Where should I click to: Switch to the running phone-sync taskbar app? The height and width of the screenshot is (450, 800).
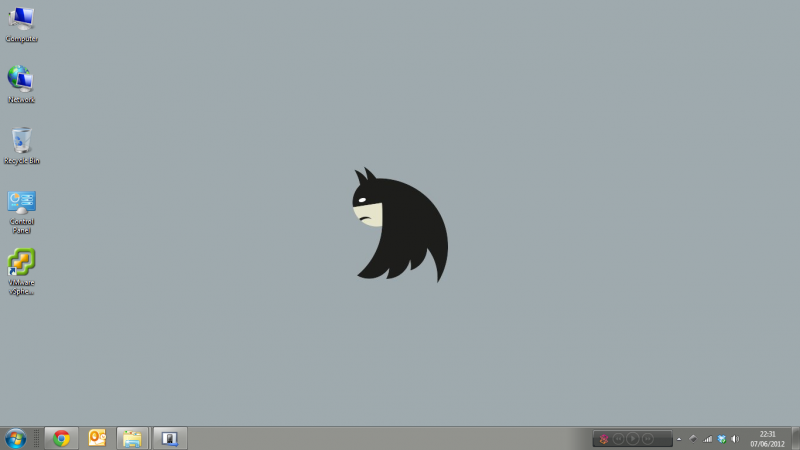click(x=170, y=438)
